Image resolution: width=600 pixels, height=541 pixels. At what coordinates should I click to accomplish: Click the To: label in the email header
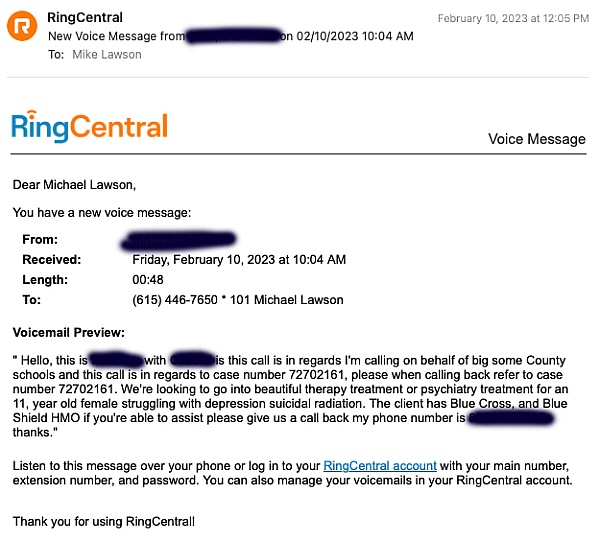click(56, 54)
